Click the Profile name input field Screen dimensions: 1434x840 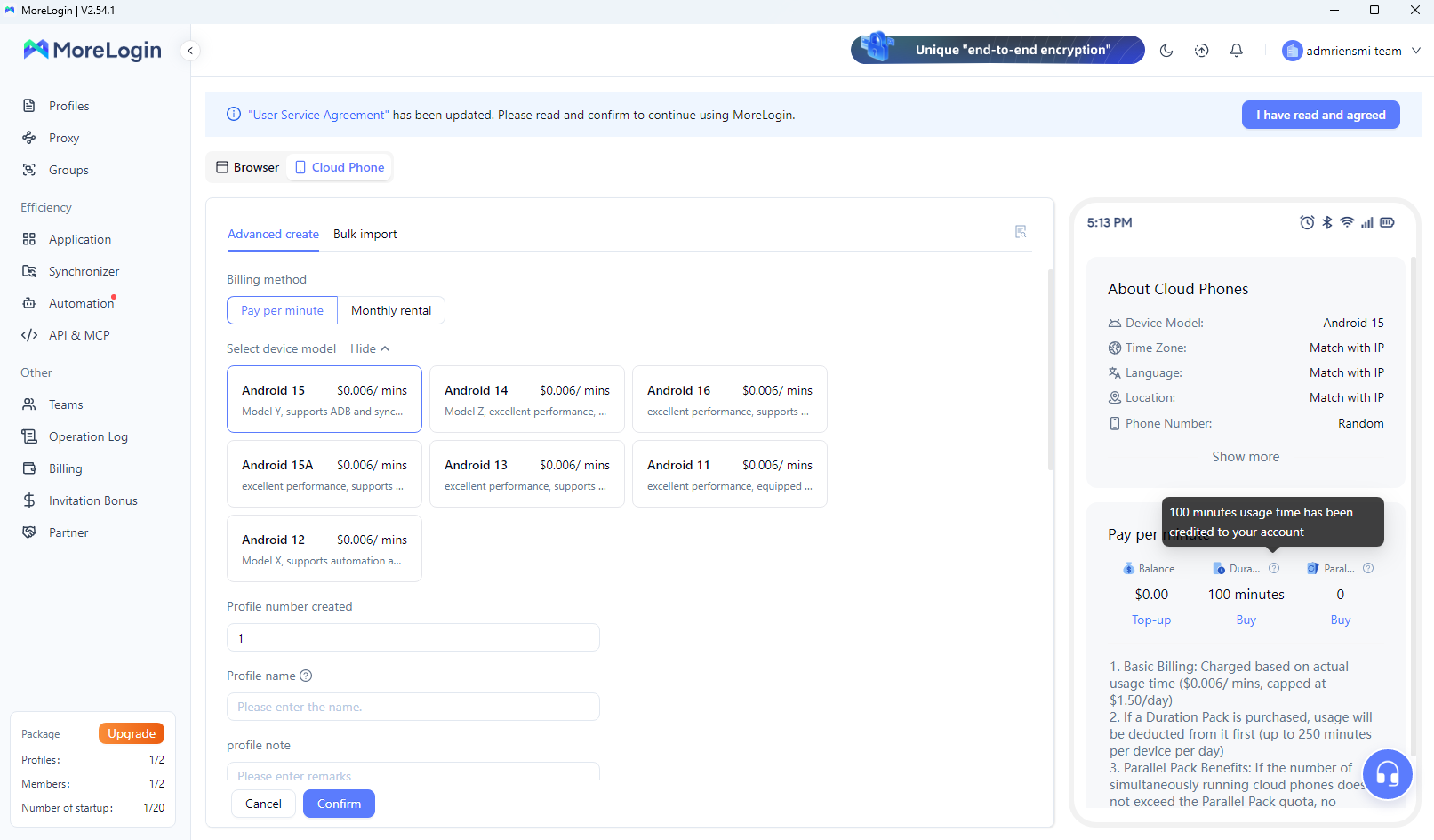tap(413, 707)
